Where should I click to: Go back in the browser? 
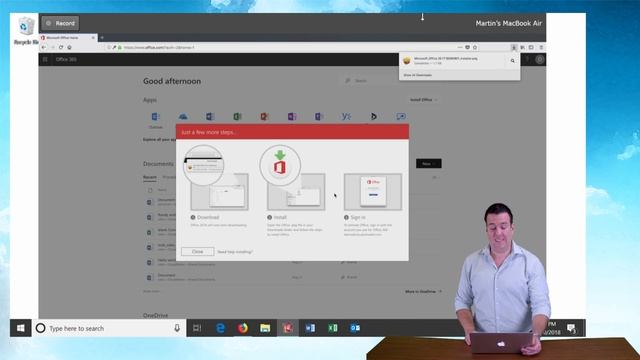[x=44, y=47]
